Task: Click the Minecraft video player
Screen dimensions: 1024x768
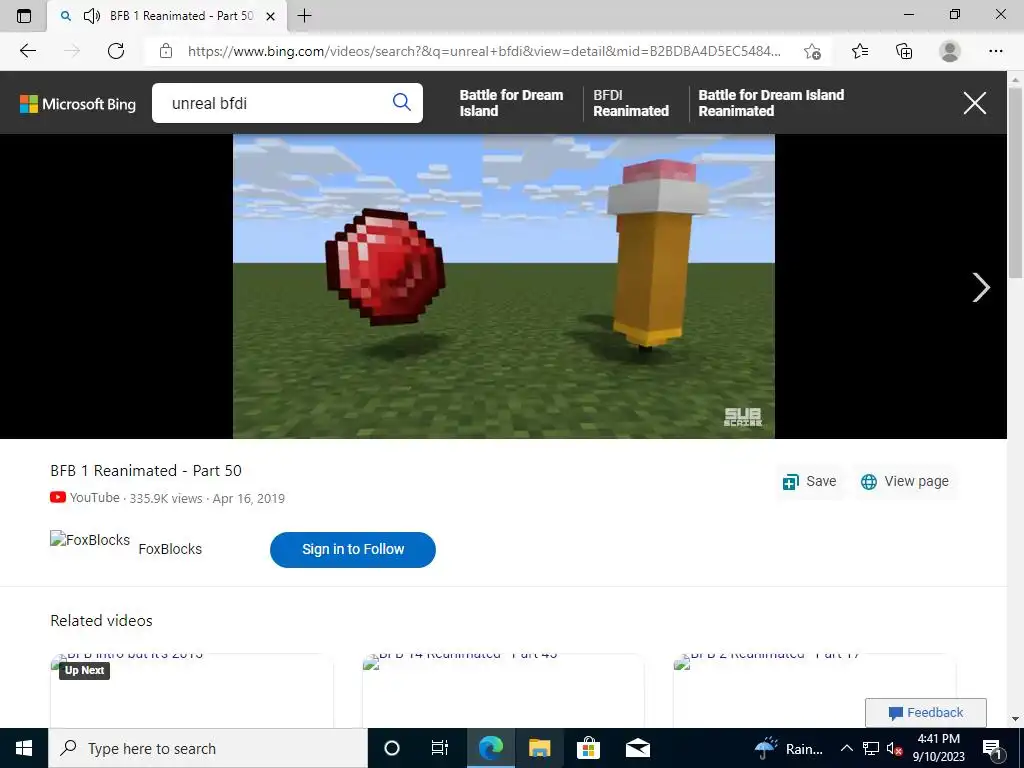Action: tap(504, 286)
